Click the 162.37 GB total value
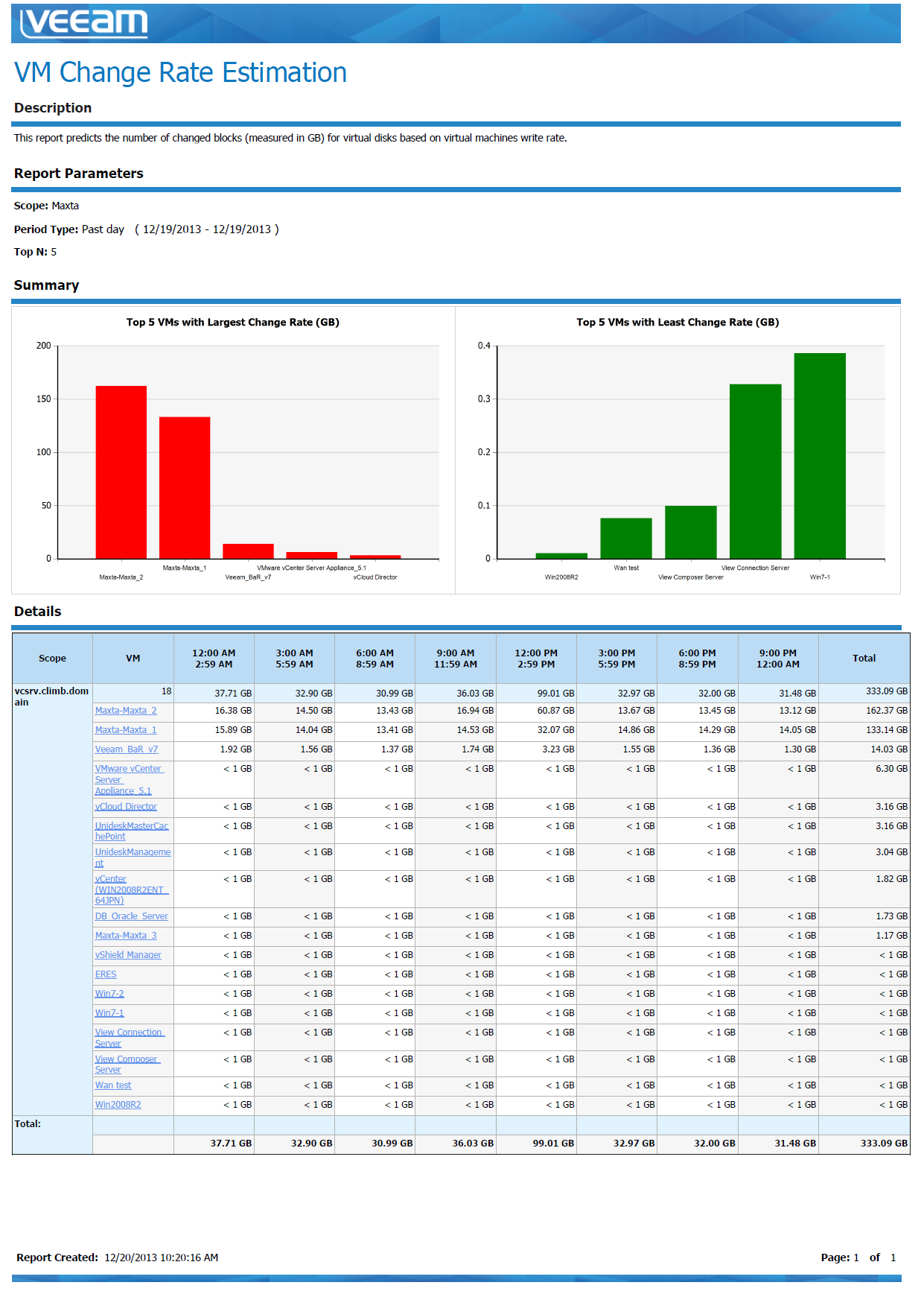The height and width of the screenshot is (1294, 924). tap(887, 711)
